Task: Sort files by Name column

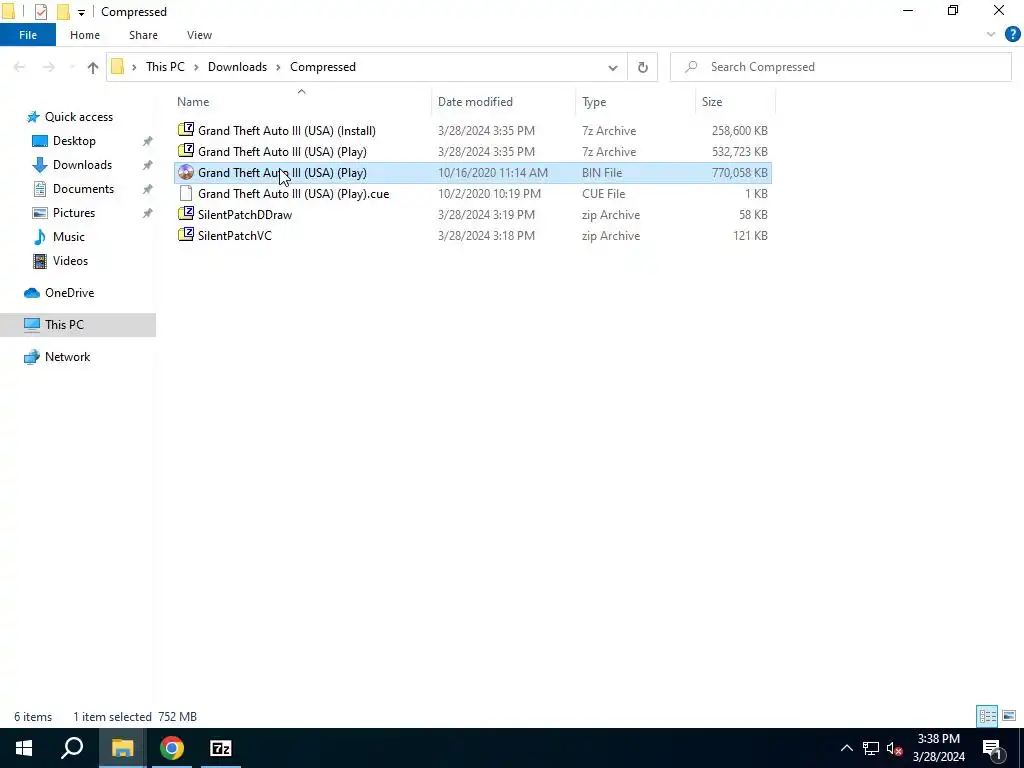Action: pyautogui.click(x=193, y=102)
